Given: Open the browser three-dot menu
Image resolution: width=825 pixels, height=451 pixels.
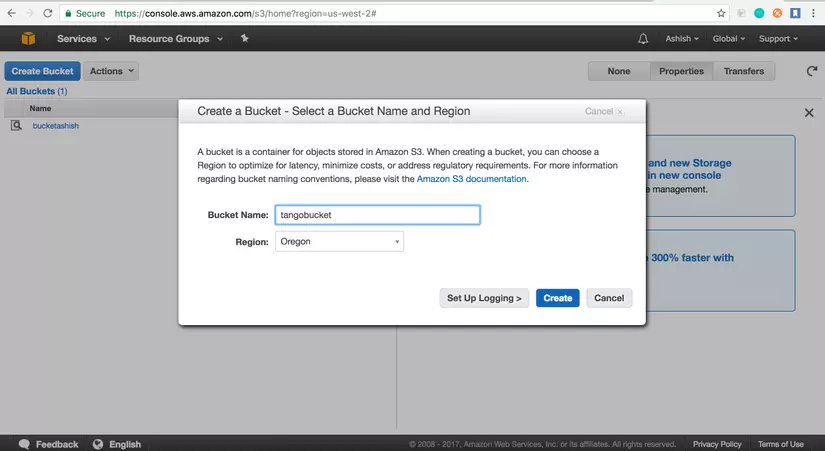Looking at the screenshot, I should [x=813, y=13].
